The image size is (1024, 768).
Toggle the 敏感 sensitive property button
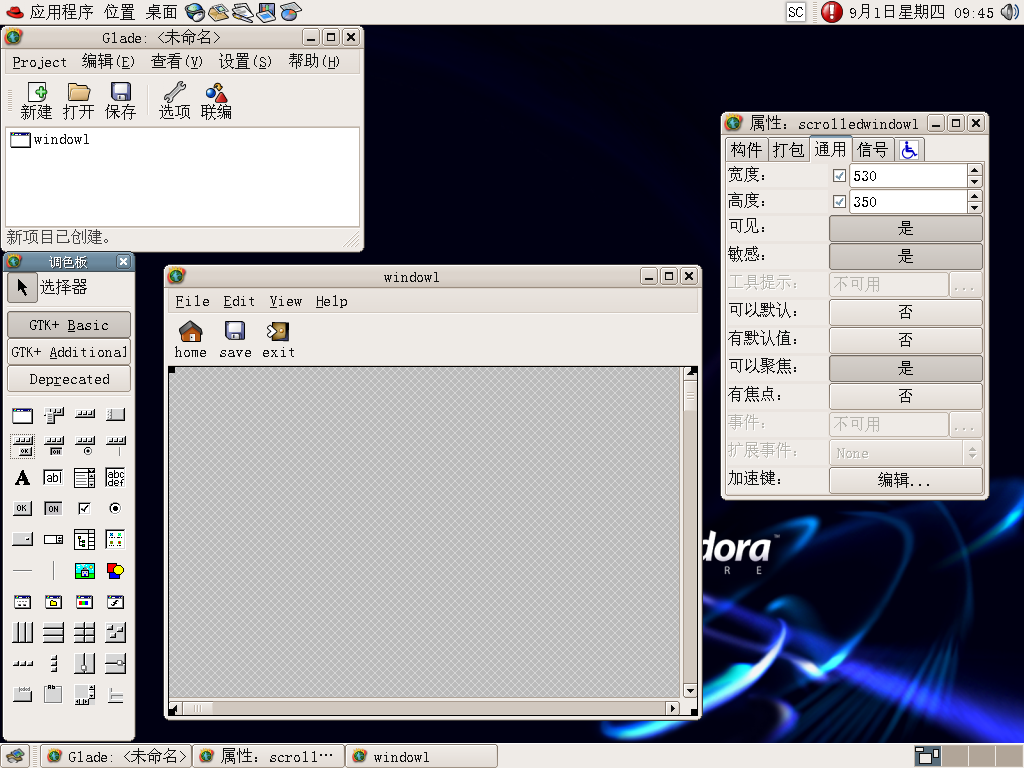coord(906,256)
